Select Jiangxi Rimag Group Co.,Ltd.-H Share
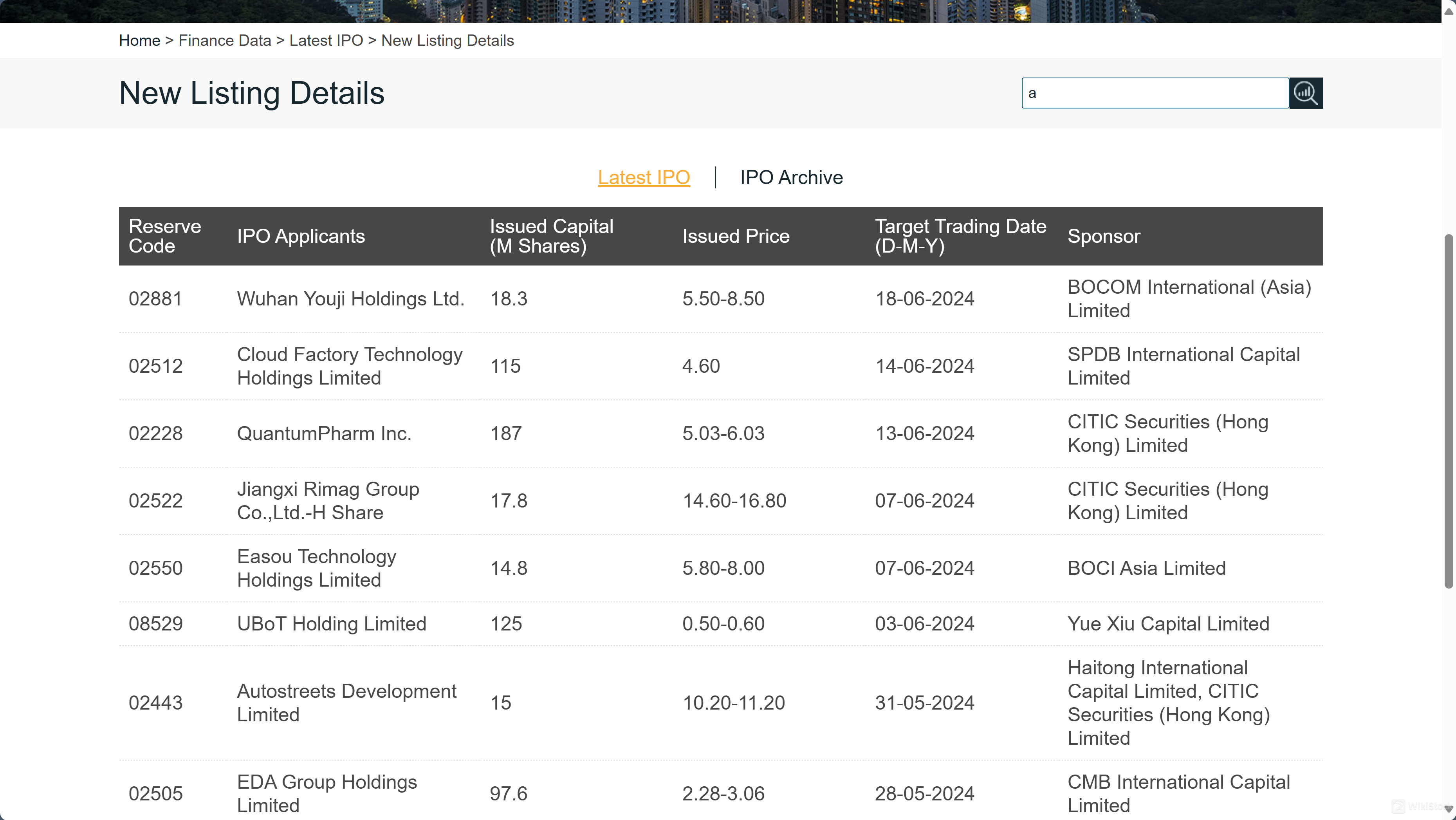Screen dimensions: 1456x820 click(328, 500)
